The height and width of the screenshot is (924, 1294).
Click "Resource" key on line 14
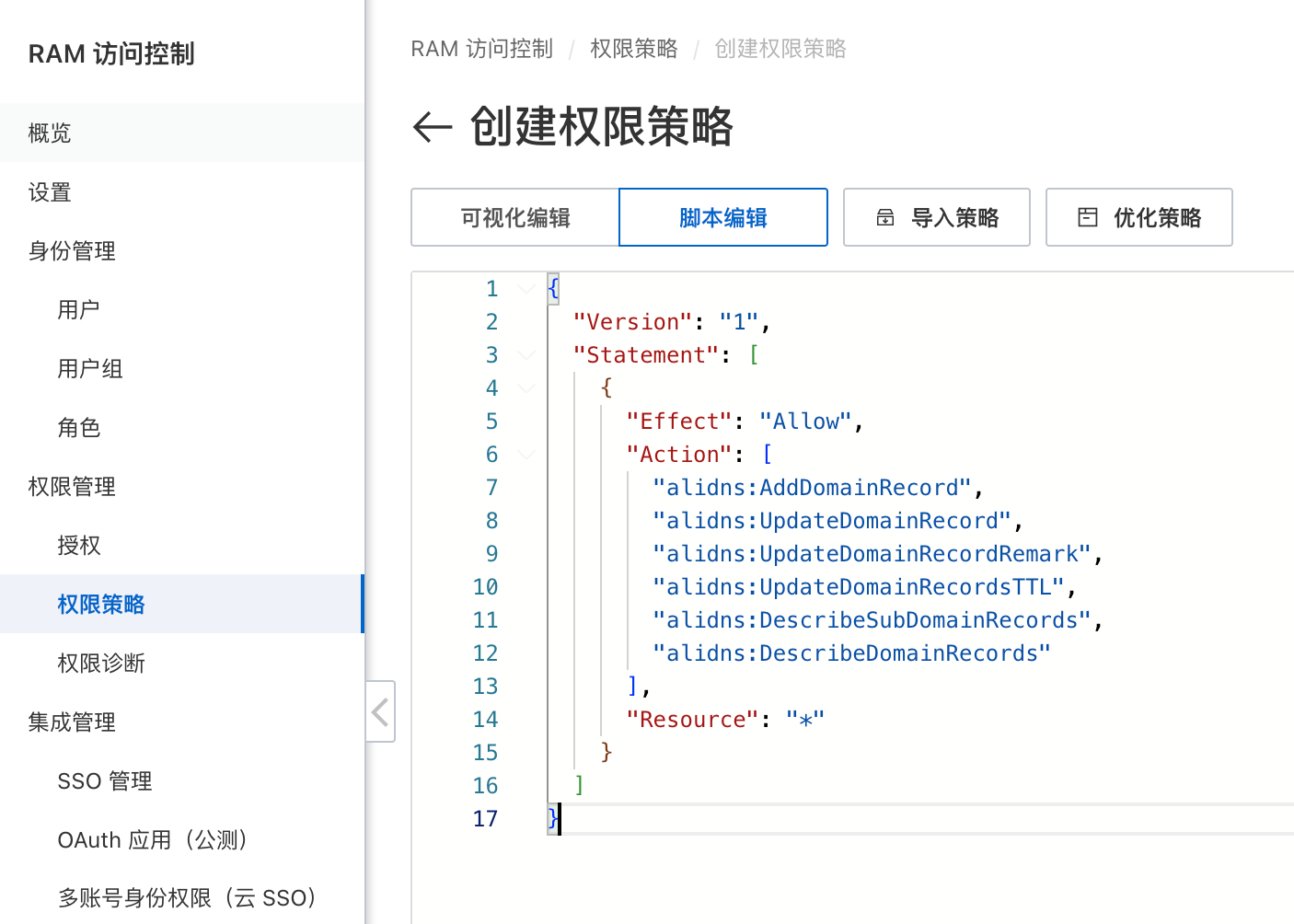coord(692,720)
